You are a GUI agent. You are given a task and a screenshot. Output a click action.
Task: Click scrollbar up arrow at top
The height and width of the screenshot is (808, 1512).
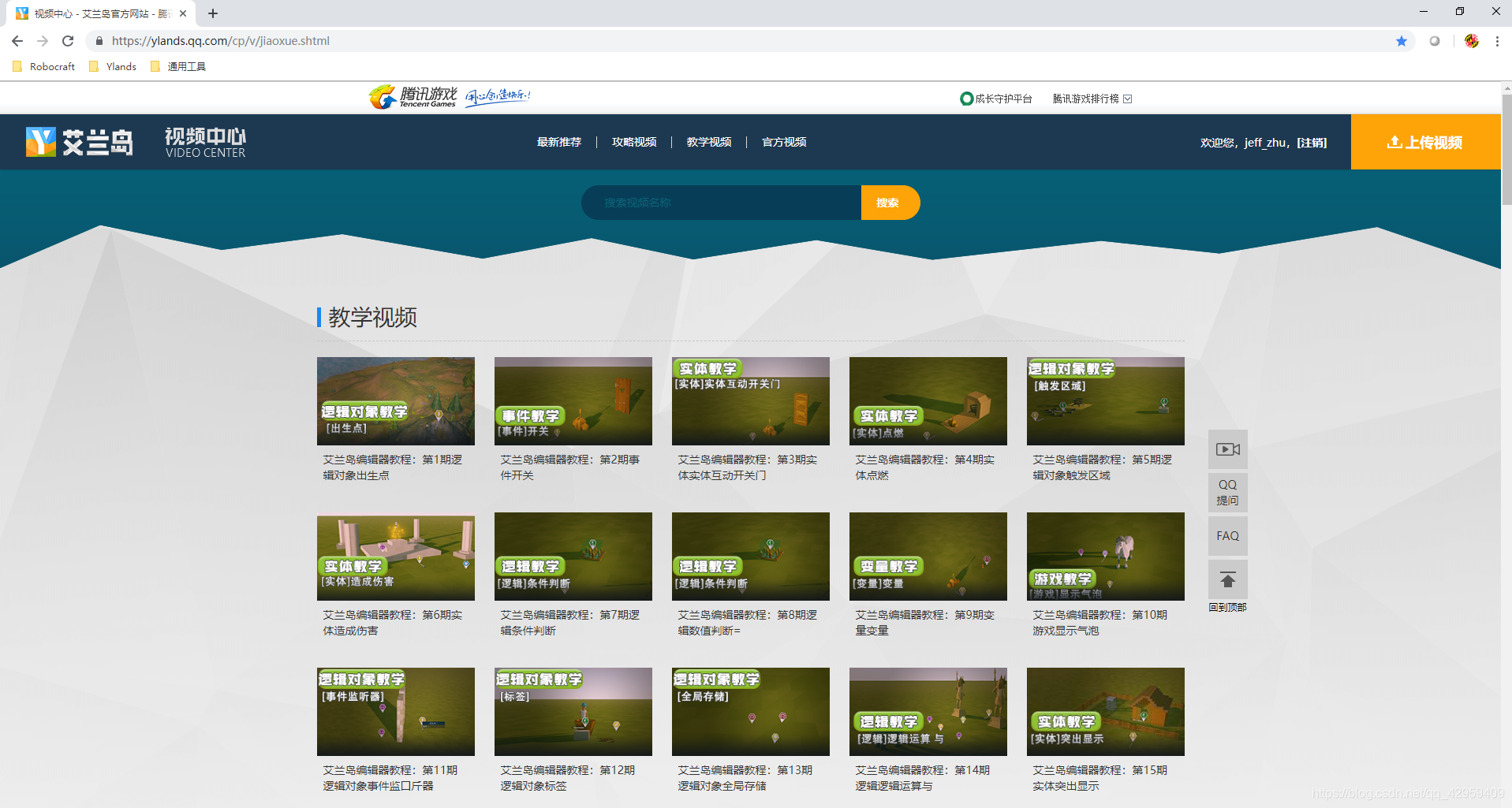1506,88
